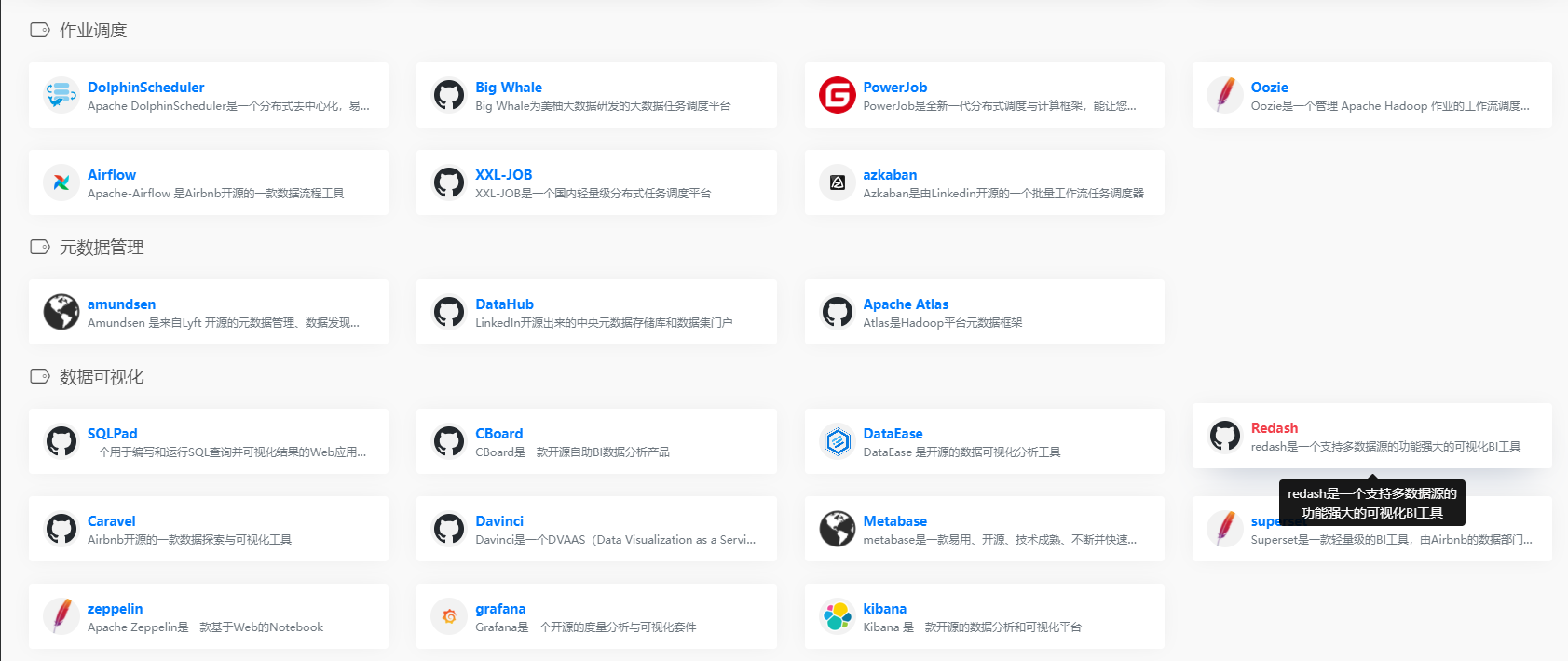Image resolution: width=1568 pixels, height=661 pixels.
Task: Click the zeppelin feather icon
Action: click(x=61, y=616)
